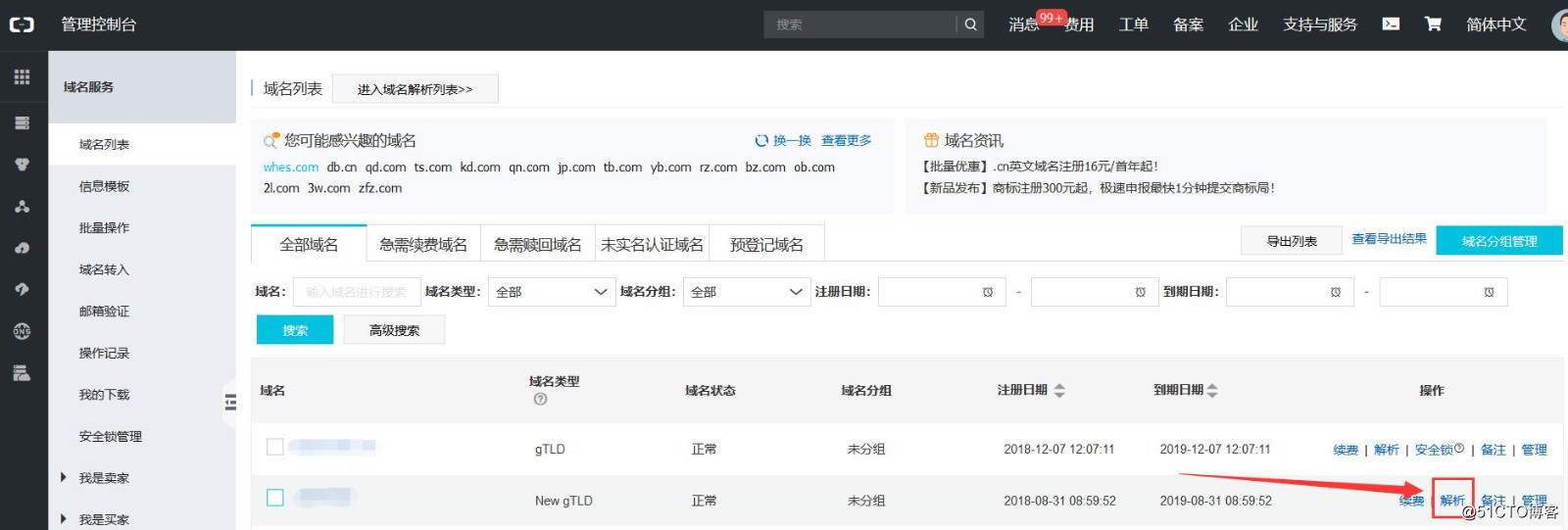Screen dimensions: 1568x530
Task: Click the 换一换 refresh icon
Action: (x=761, y=141)
